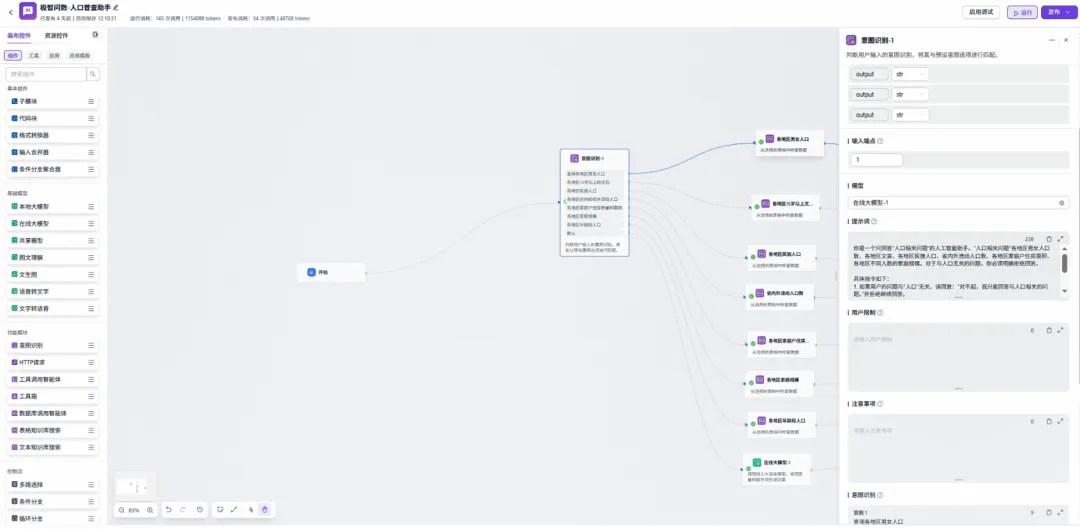
Task: Select 语音转文字 component in the sidebar
Action: tap(52, 291)
